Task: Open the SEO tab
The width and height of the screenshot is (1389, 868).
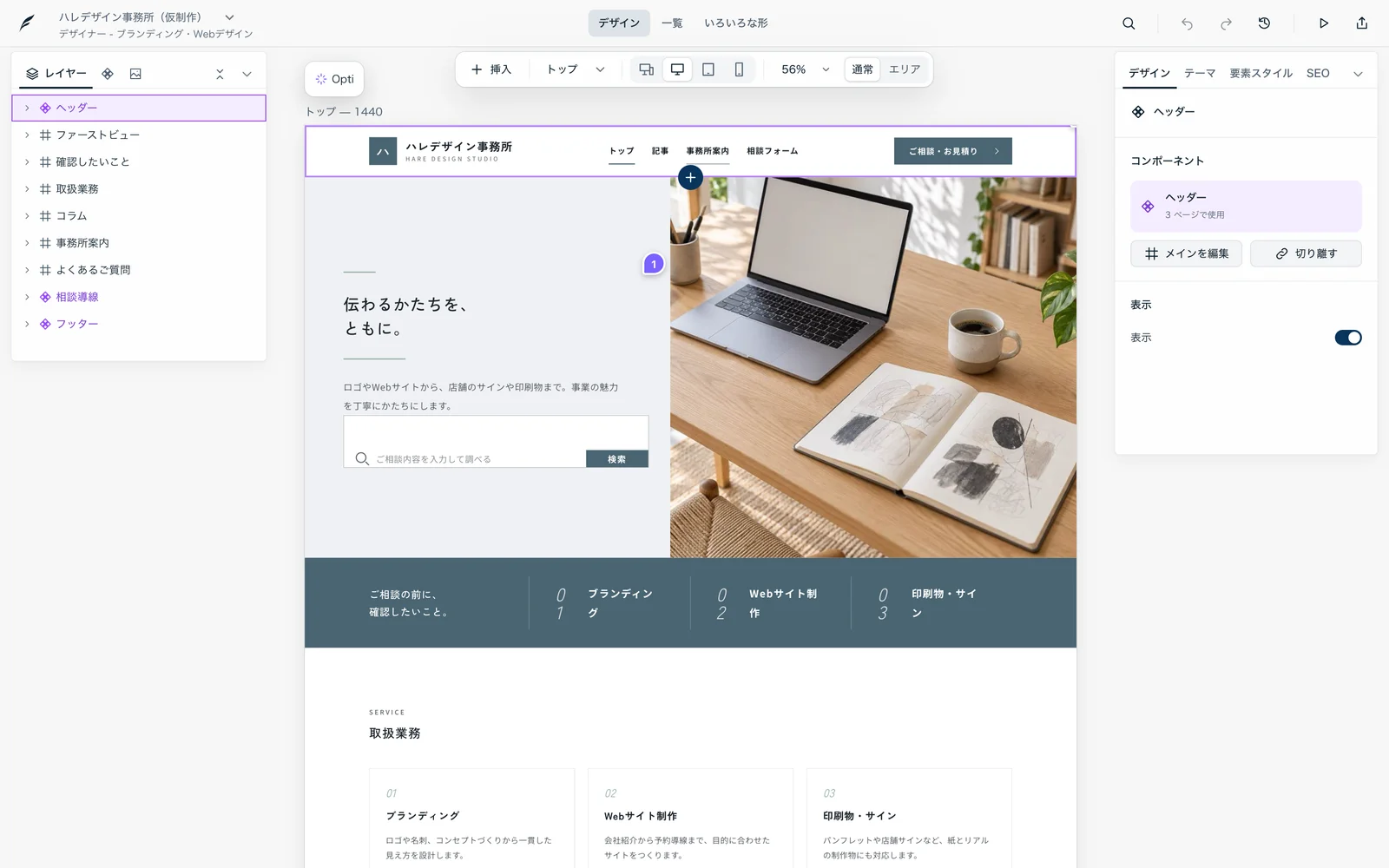Action: coord(1318,74)
